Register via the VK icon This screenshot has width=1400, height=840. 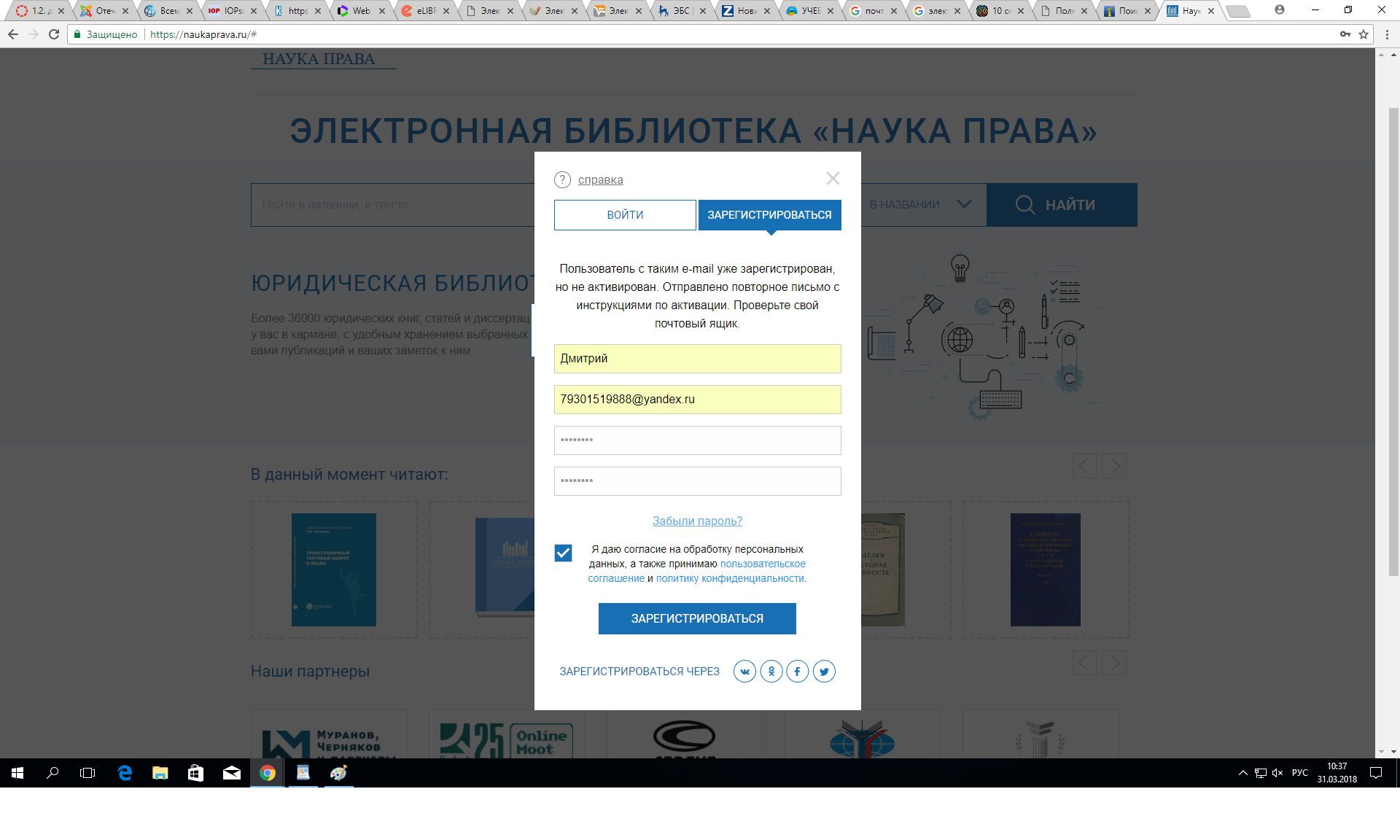(744, 672)
